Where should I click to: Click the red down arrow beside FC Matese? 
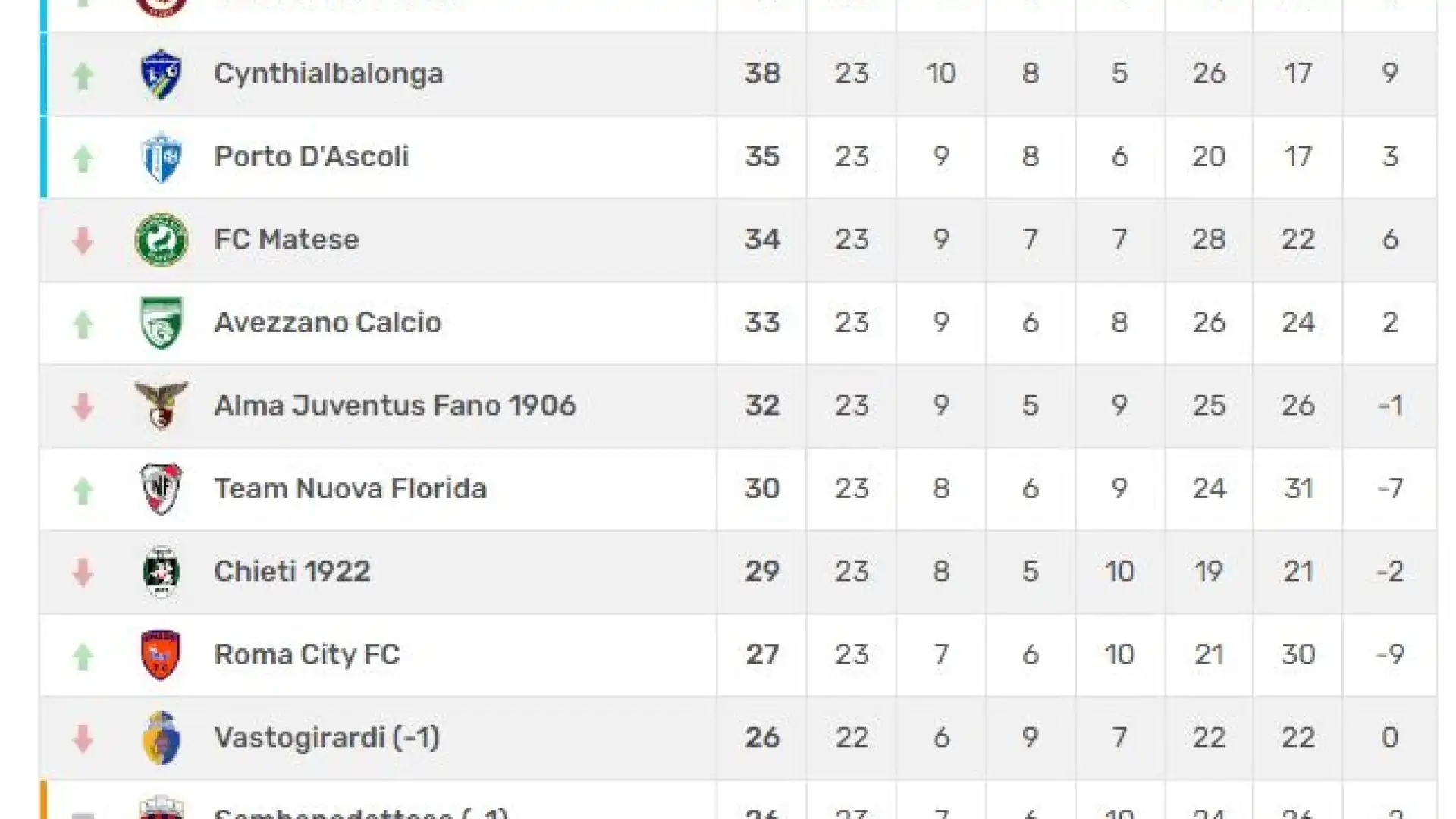coord(83,240)
